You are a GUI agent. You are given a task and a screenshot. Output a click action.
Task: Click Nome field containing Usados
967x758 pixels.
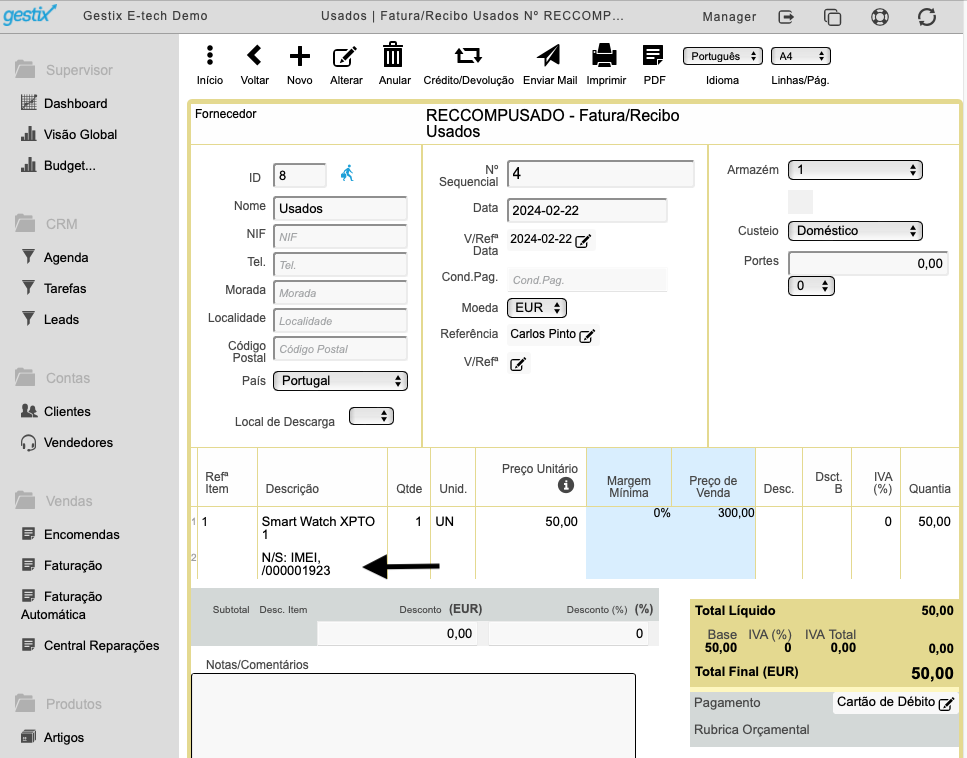tap(340, 208)
